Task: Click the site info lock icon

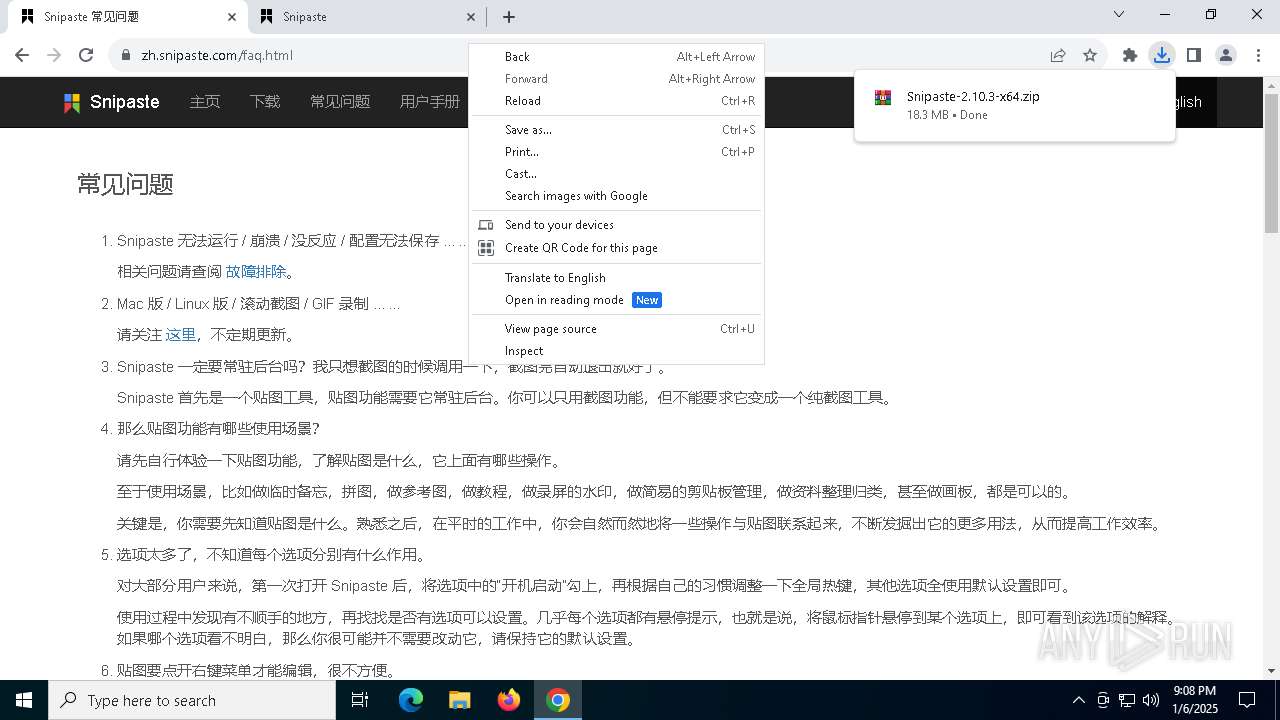Action: (125, 55)
